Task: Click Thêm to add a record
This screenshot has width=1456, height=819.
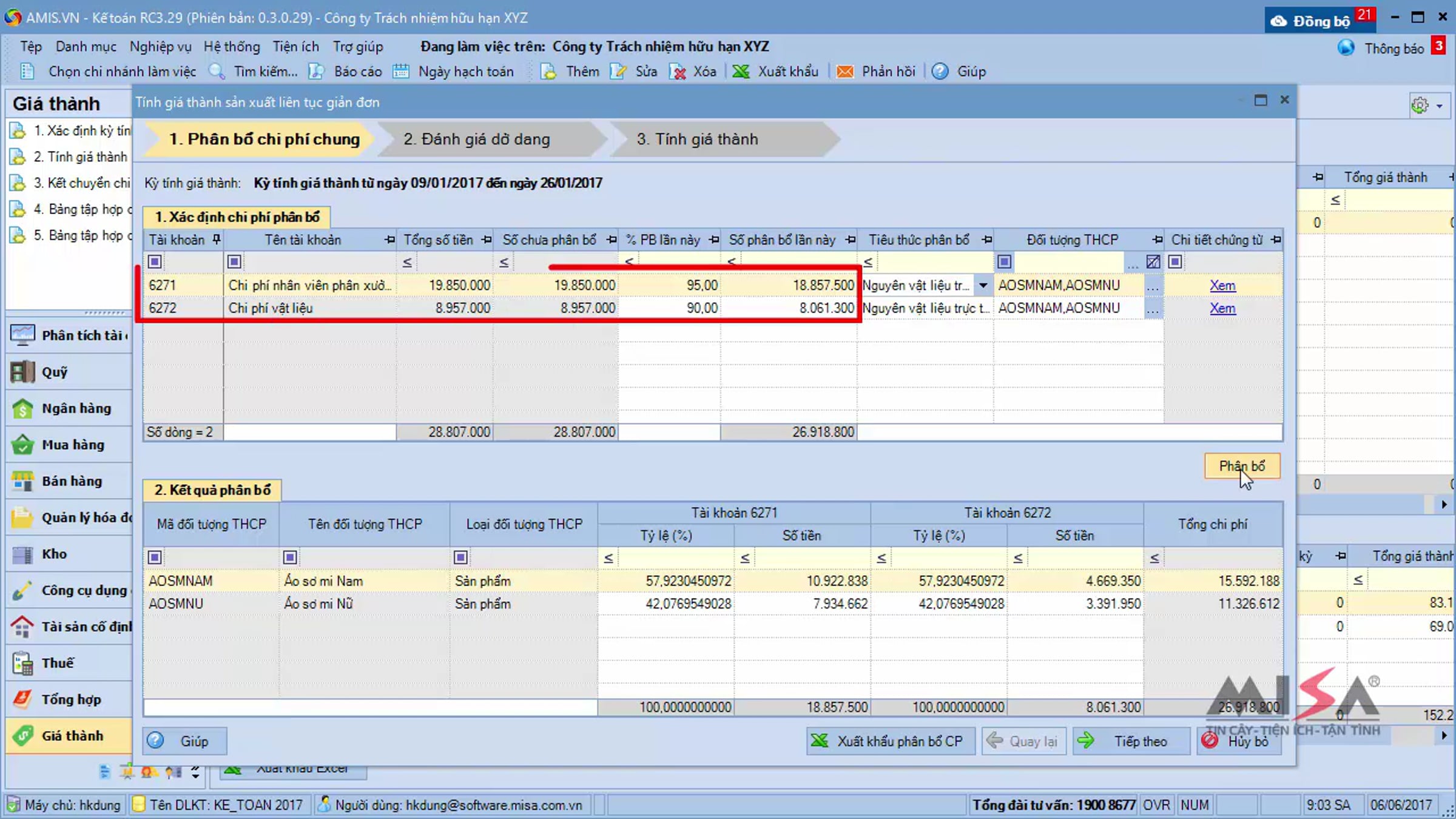Action: coord(570,72)
